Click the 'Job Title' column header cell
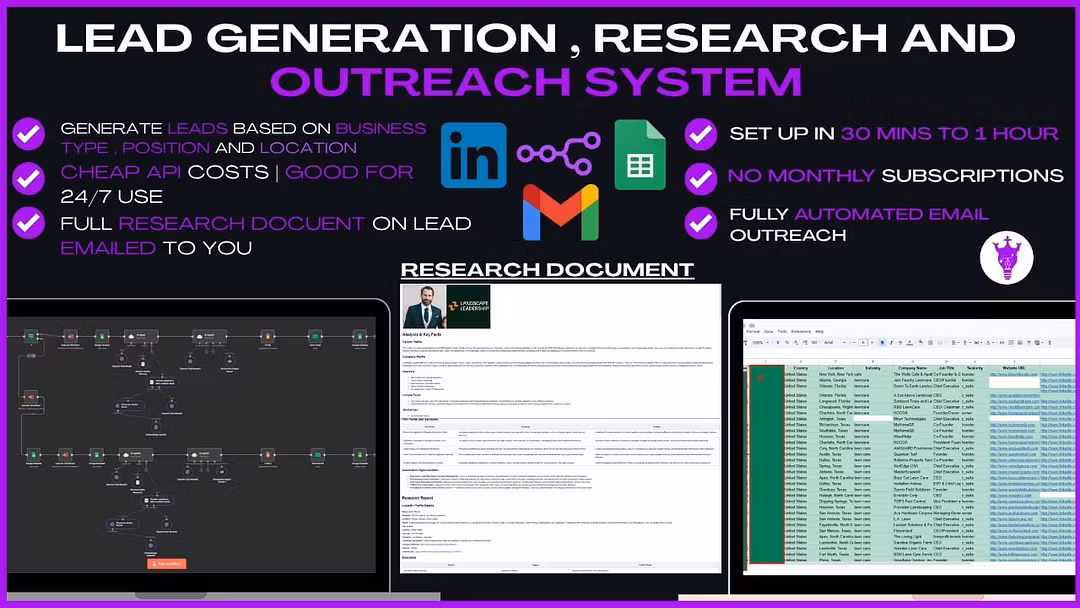The width and height of the screenshot is (1080, 608). (946, 368)
